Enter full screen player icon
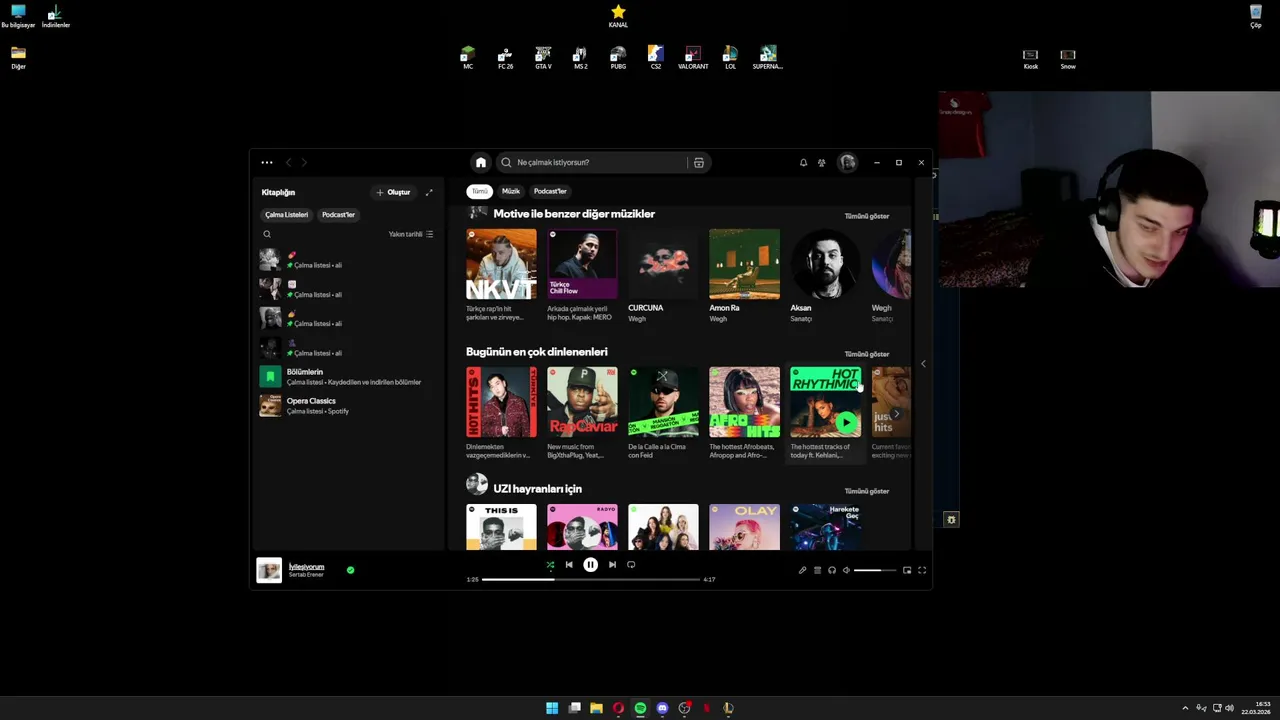 [922, 570]
